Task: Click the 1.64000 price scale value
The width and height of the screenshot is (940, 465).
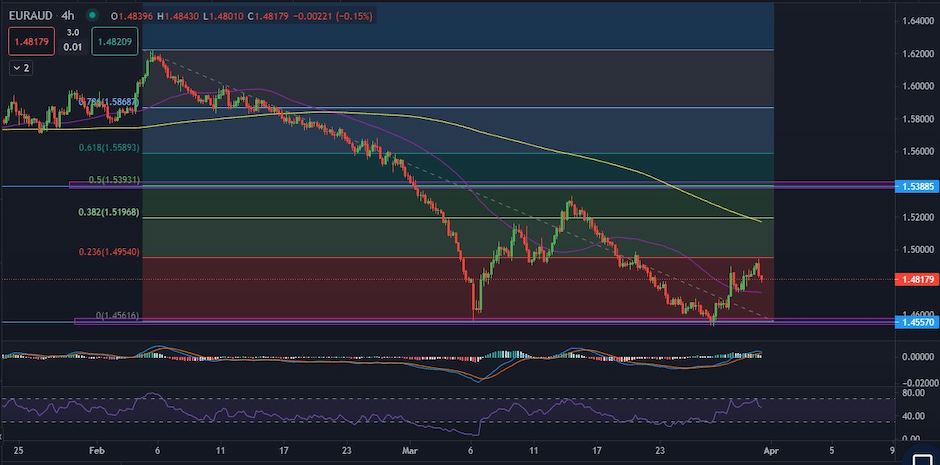Action: (918, 22)
